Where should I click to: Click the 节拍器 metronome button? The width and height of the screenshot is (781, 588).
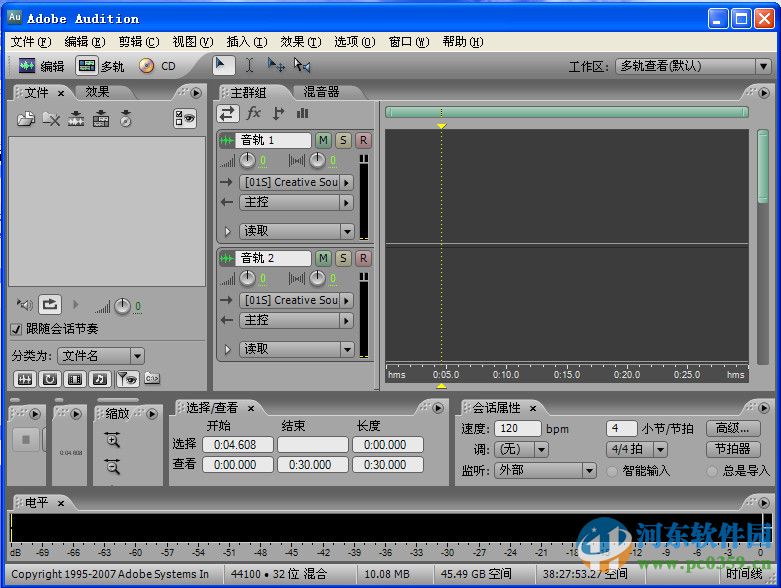tap(733, 449)
